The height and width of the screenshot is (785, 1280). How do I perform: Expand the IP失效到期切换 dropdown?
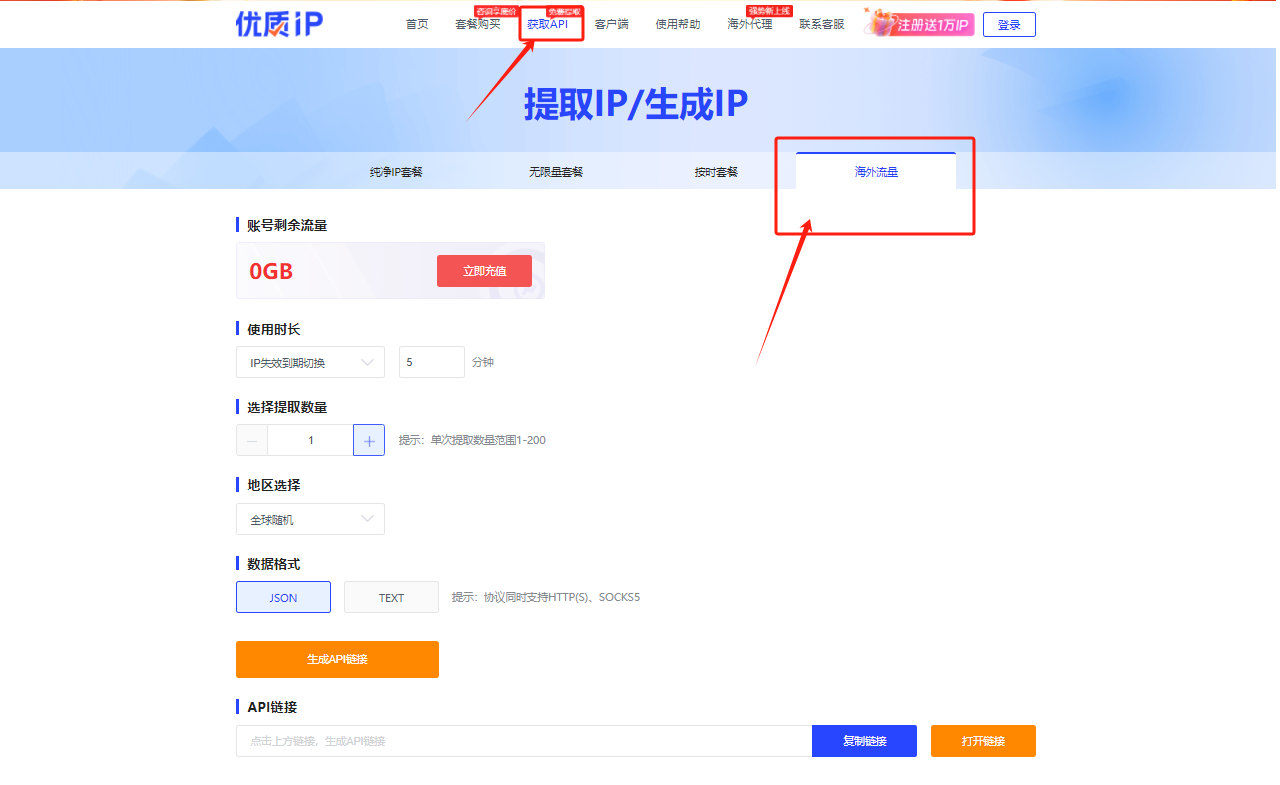(310, 362)
